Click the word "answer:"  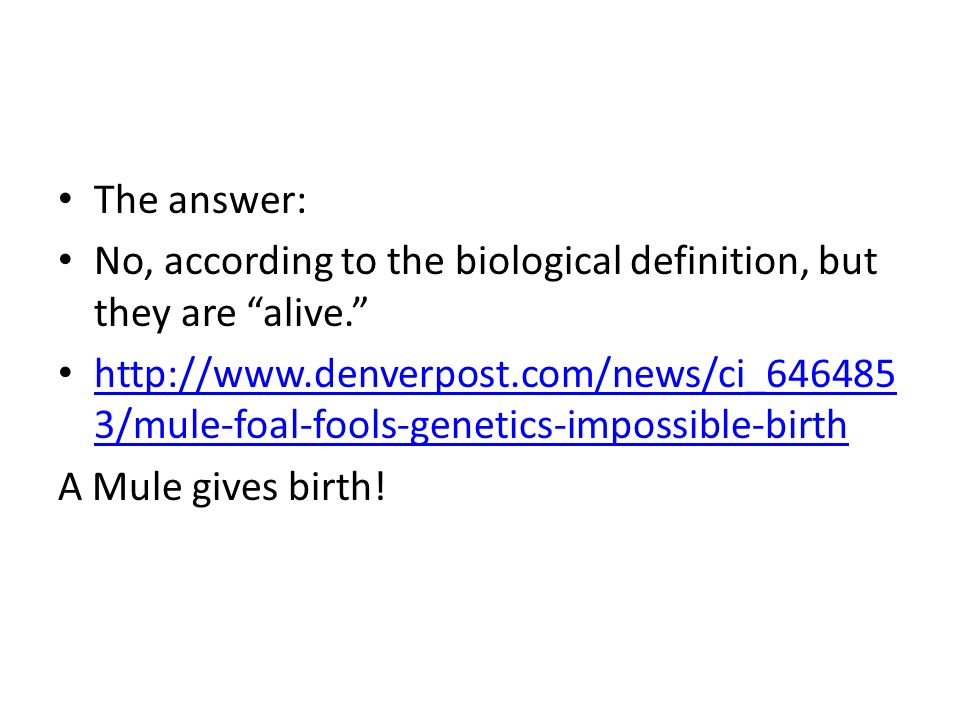[237, 201]
